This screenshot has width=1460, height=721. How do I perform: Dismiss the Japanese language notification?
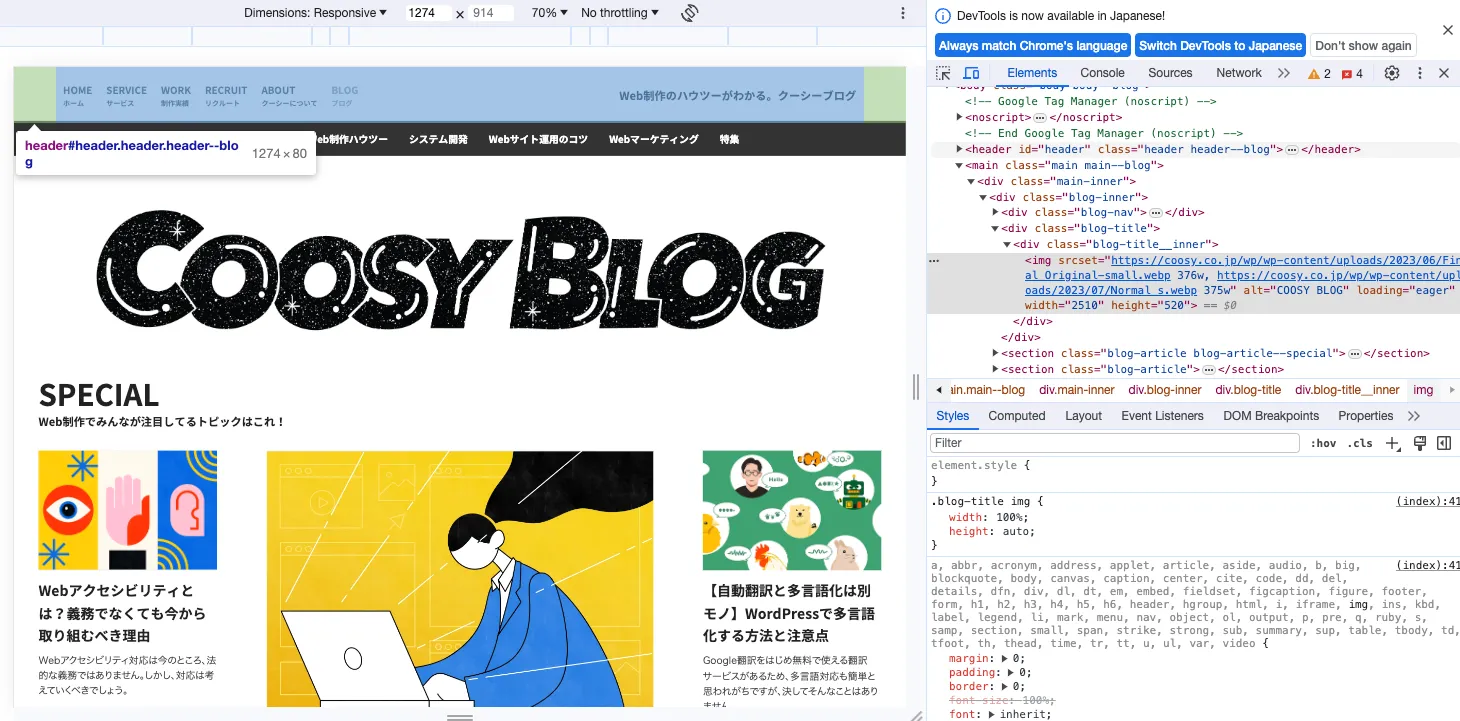coord(1447,30)
